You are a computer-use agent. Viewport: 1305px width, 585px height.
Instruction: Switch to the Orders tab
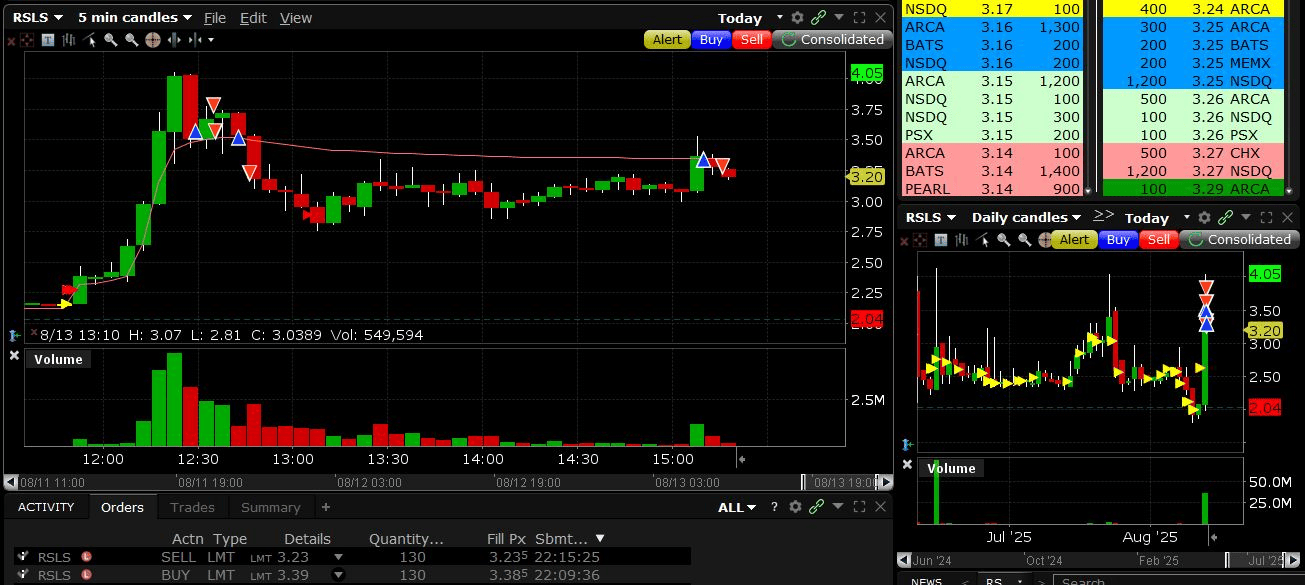[122, 507]
